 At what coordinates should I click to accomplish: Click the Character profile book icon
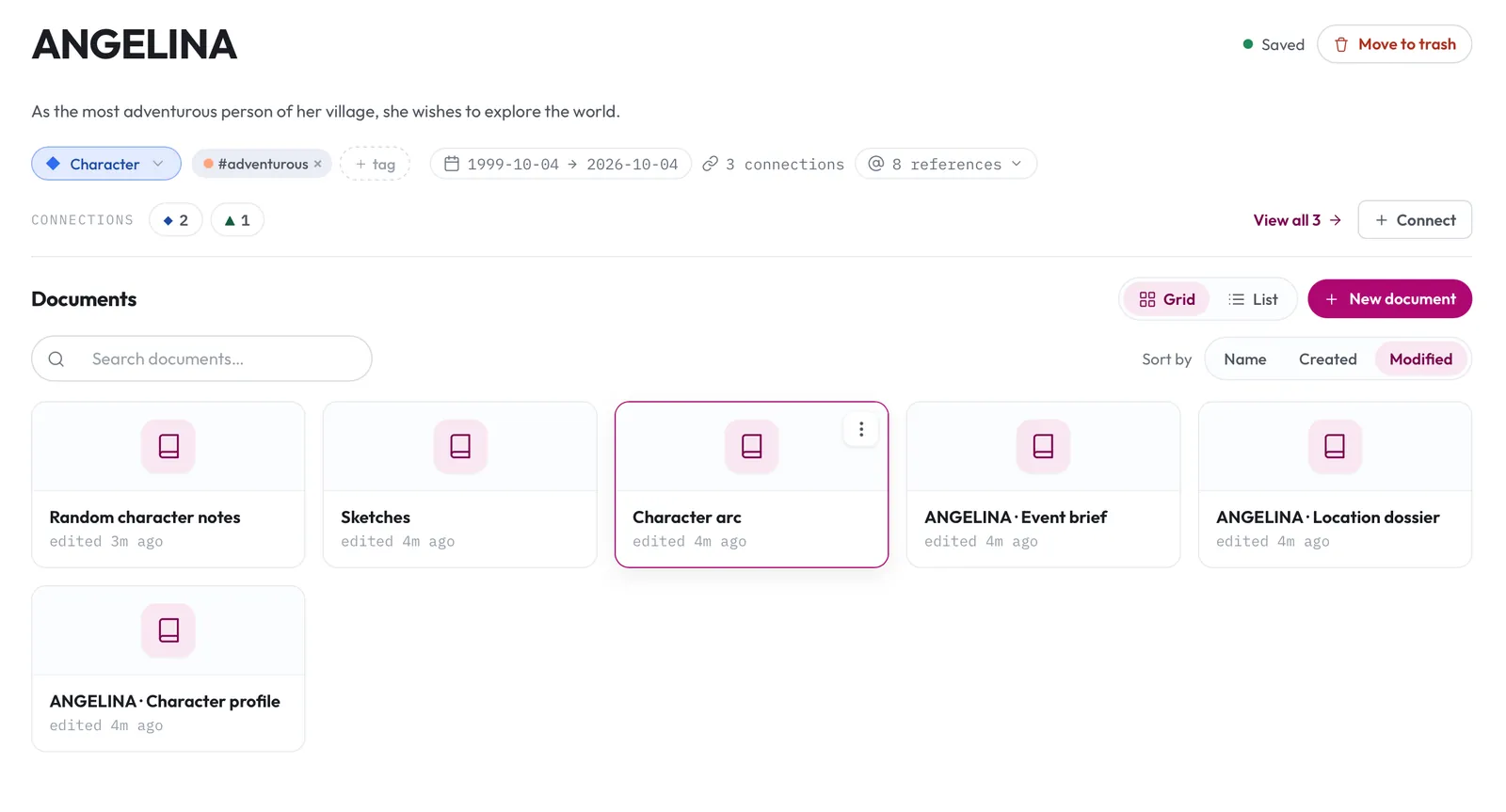coord(168,630)
